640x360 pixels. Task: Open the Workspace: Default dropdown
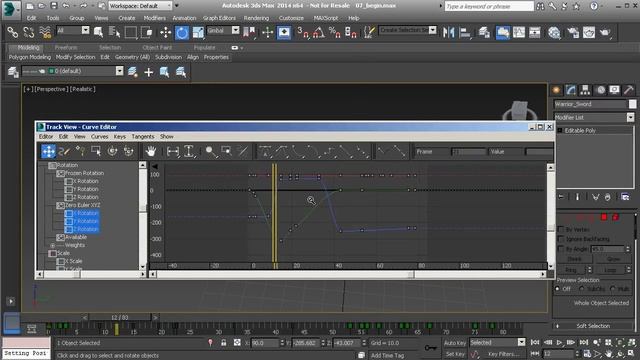(x=140, y=6)
